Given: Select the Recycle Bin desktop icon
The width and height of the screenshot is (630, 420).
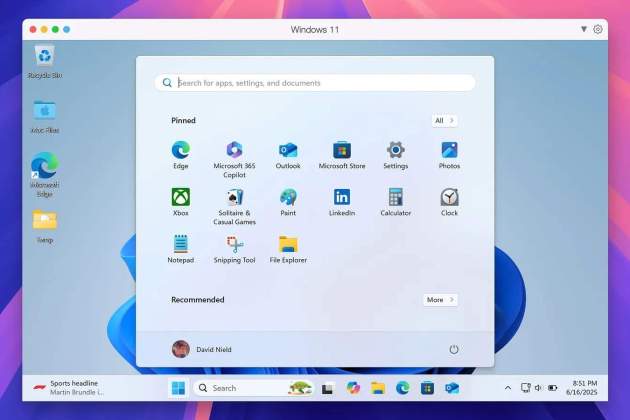Looking at the screenshot, I should (x=45, y=62).
